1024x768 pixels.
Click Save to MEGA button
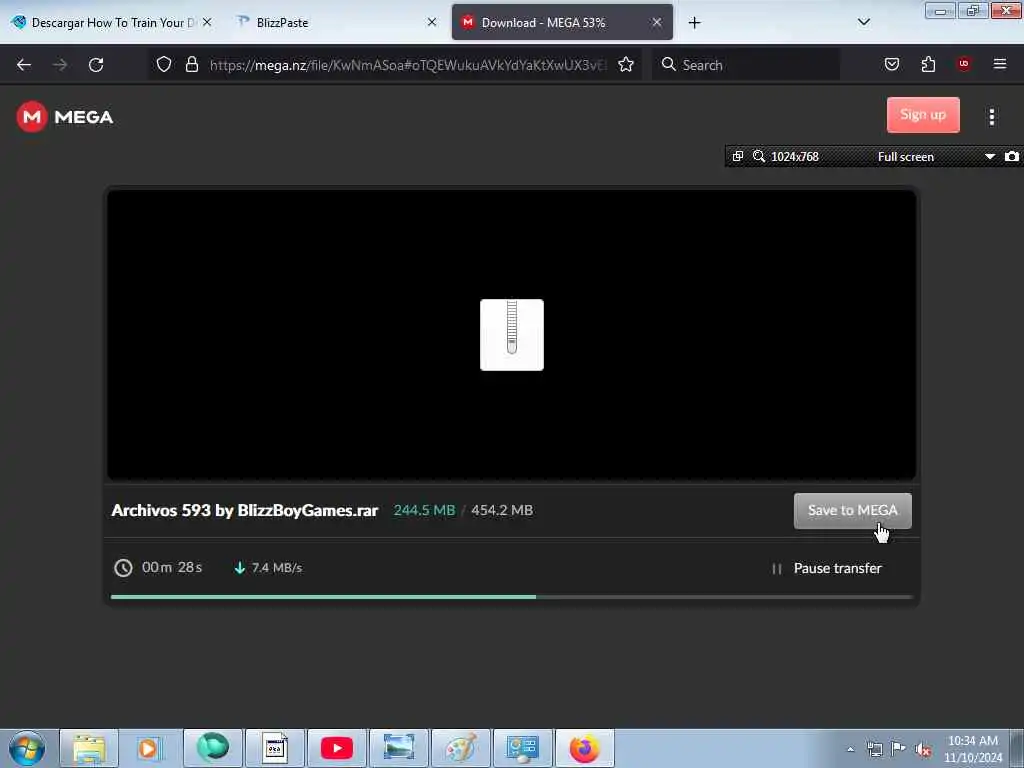(x=852, y=511)
